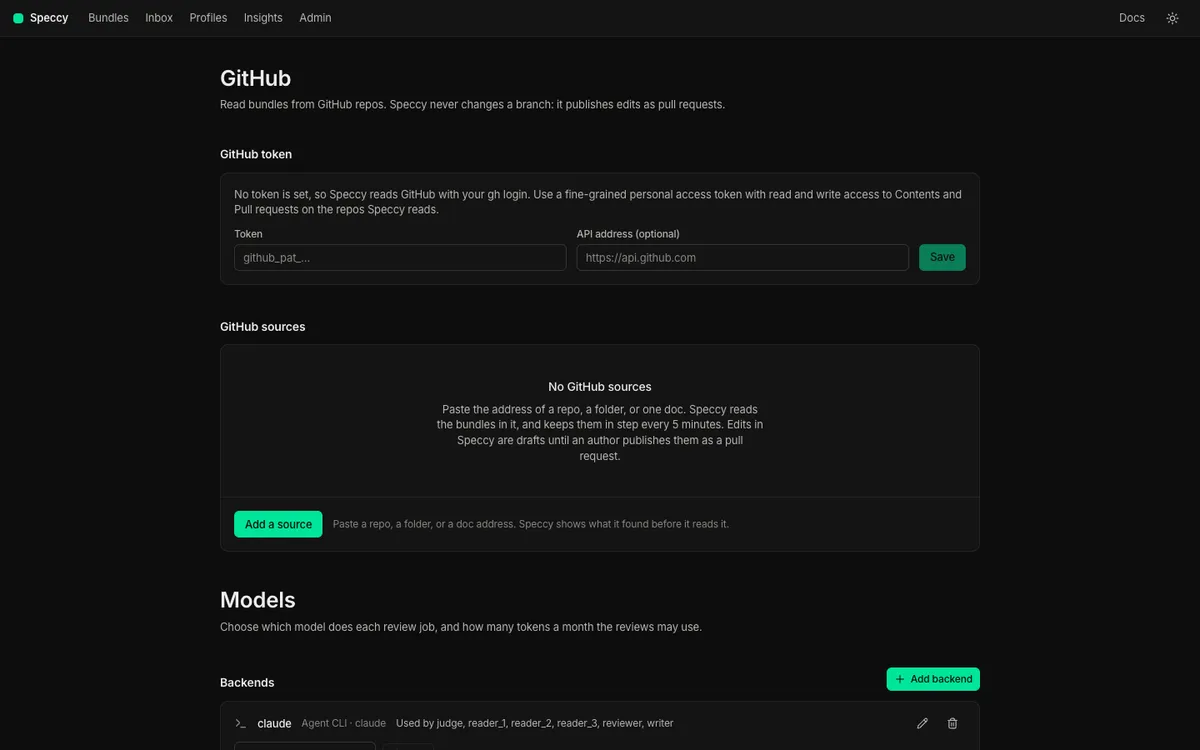Click the Add backend button
Viewport: 1200px width, 750px height.
pos(933,679)
